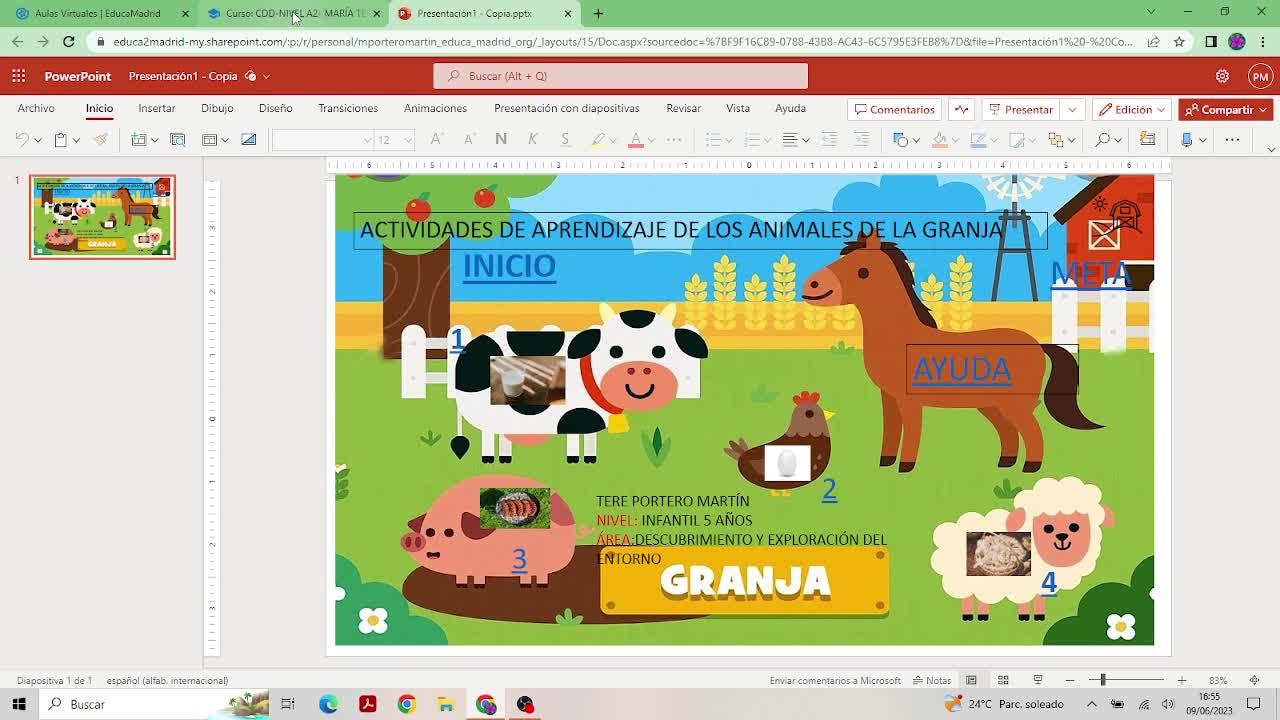Click the AYUDA link on slide
1280x720 pixels.
[961, 370]
